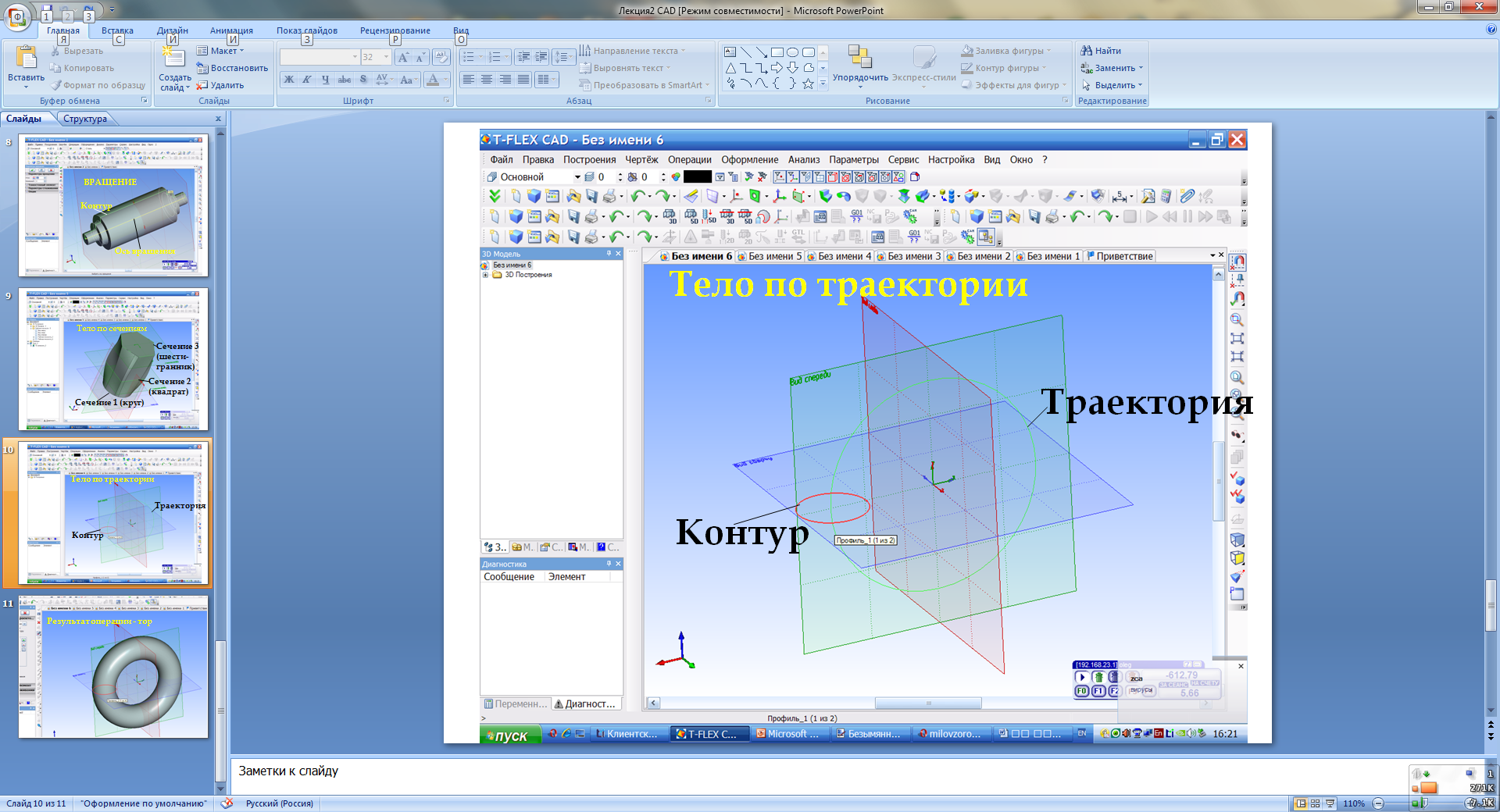Select the right block arrow shape
1500x812 pixels.
click(x=777, y=68)
